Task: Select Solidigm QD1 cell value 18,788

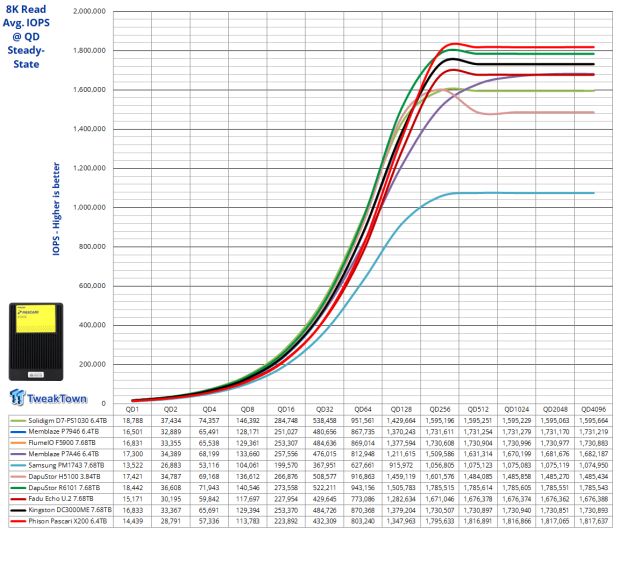Action: click(132, 421)
